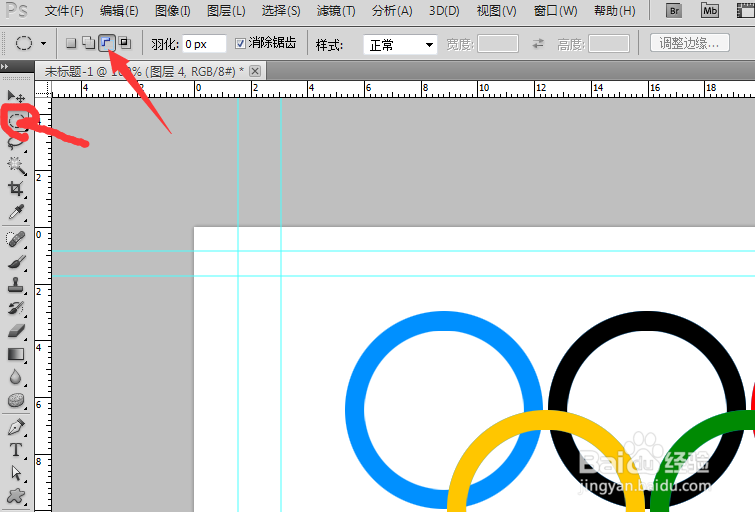Open the tool preset picker arrow

(43, 43)
